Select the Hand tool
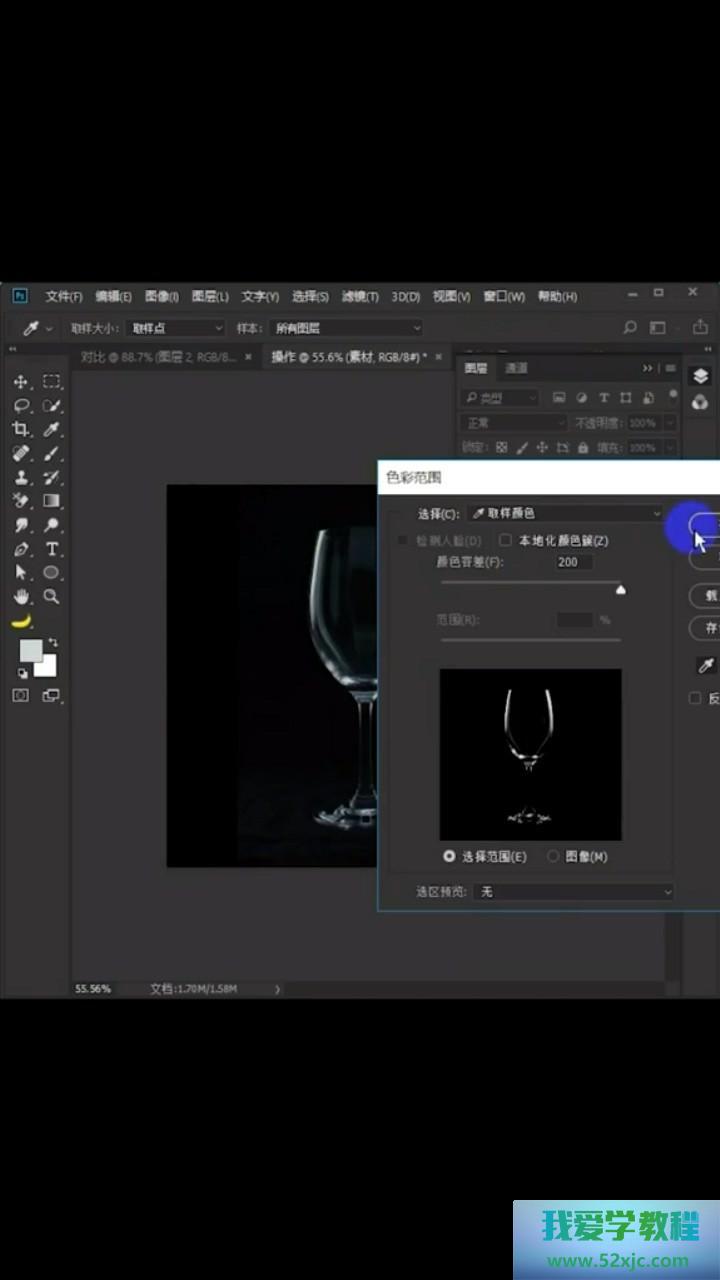The image size is (720, 1280). [x=20, y=597]
